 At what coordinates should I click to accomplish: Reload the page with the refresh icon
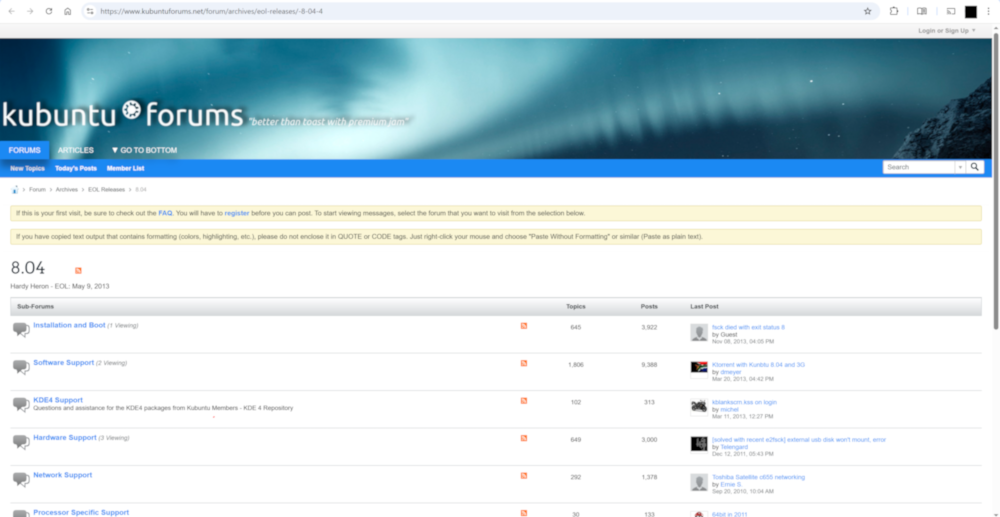pos(48,11)
